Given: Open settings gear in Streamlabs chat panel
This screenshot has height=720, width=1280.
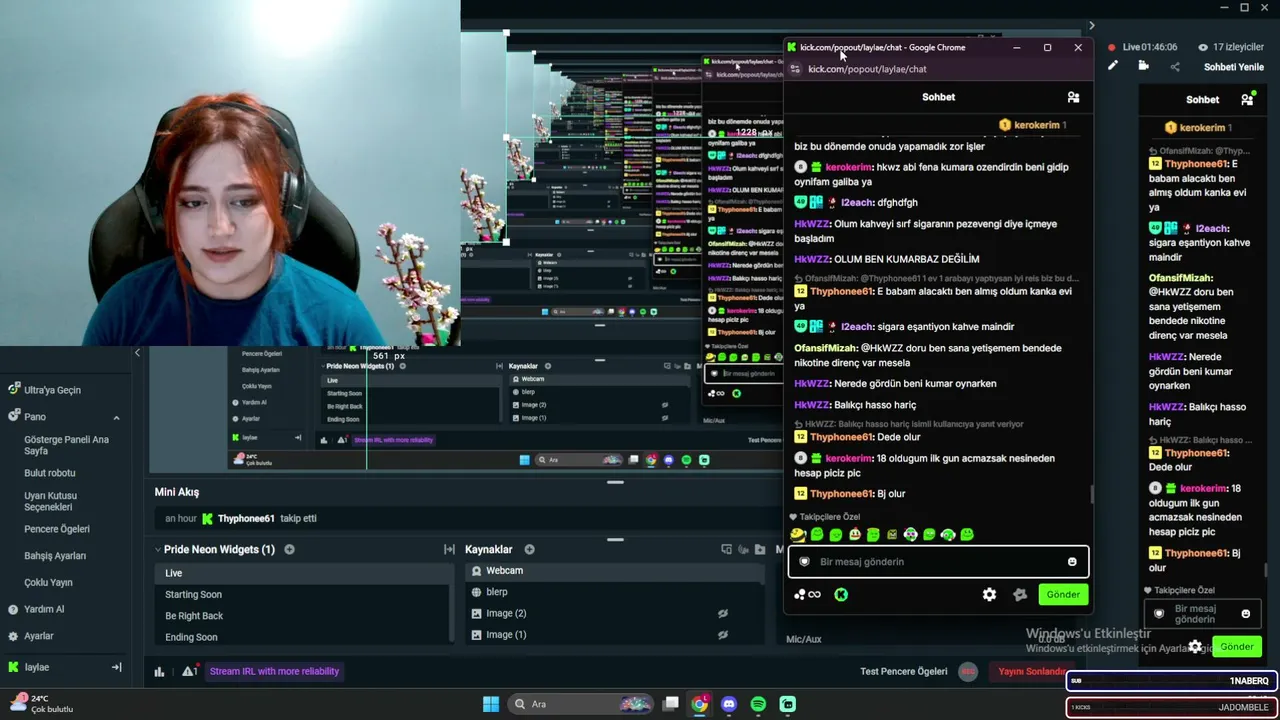Looking at the screenshot, I should coord(1195,647).
